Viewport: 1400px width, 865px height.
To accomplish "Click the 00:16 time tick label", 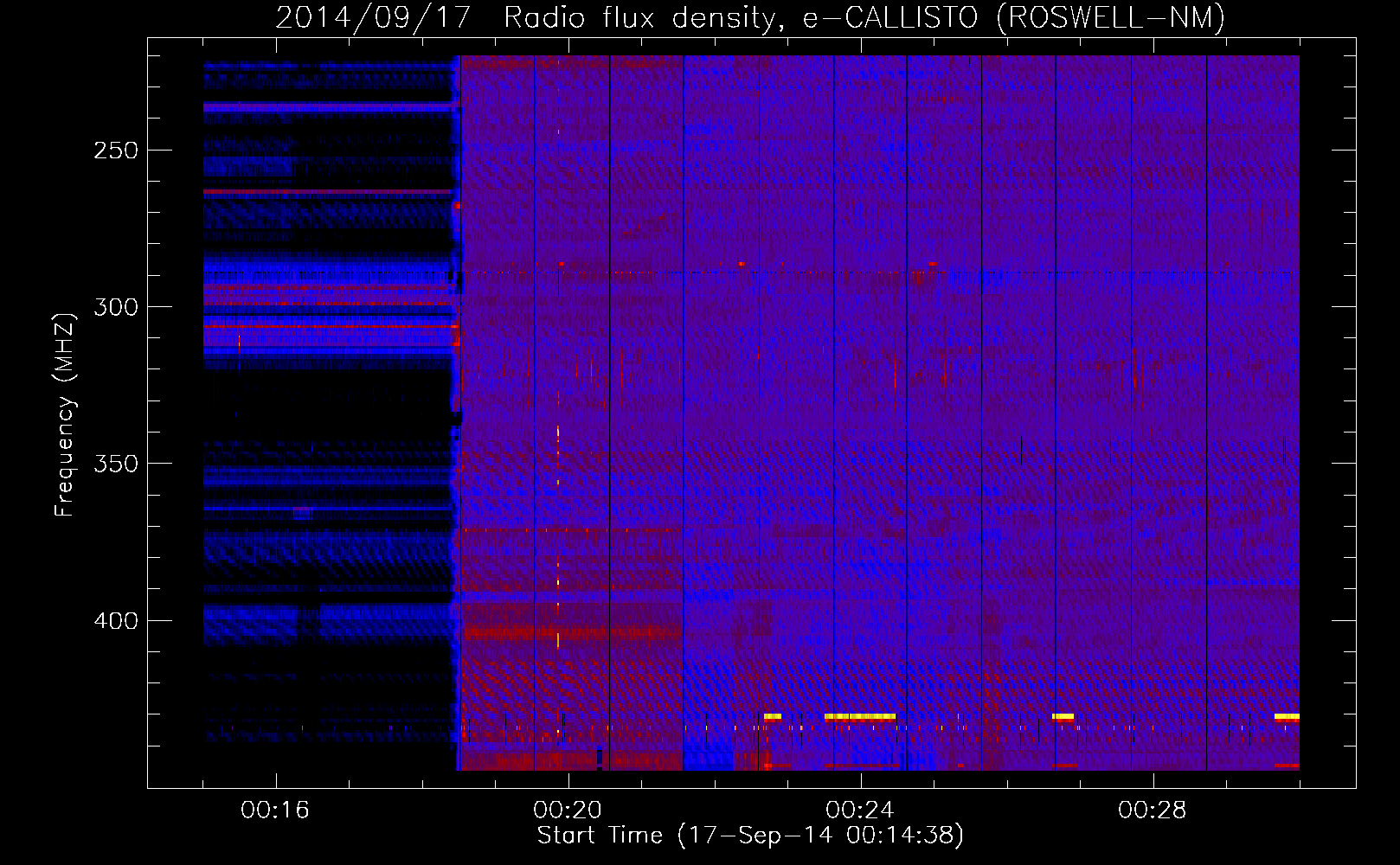I will 275,811.
